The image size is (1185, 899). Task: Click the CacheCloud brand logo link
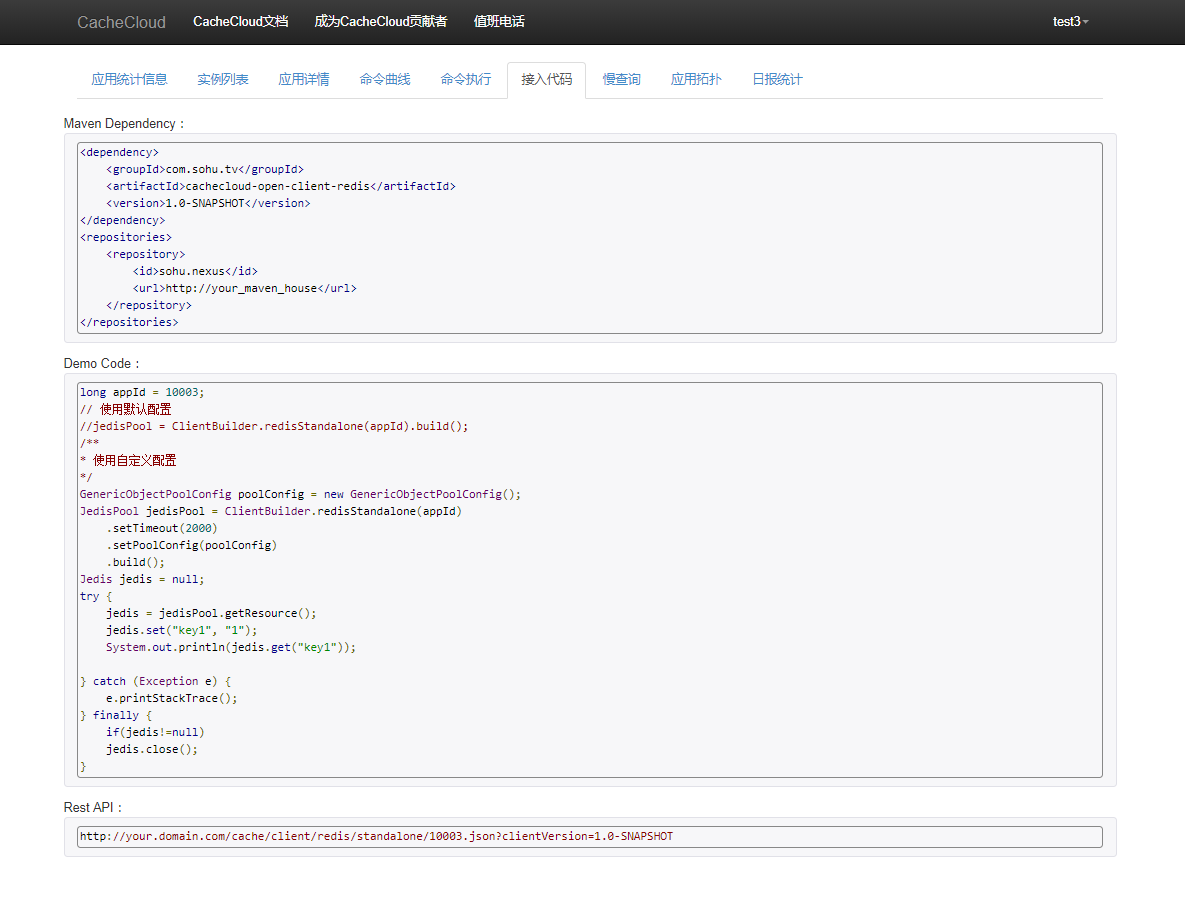[x=121, y=23]
